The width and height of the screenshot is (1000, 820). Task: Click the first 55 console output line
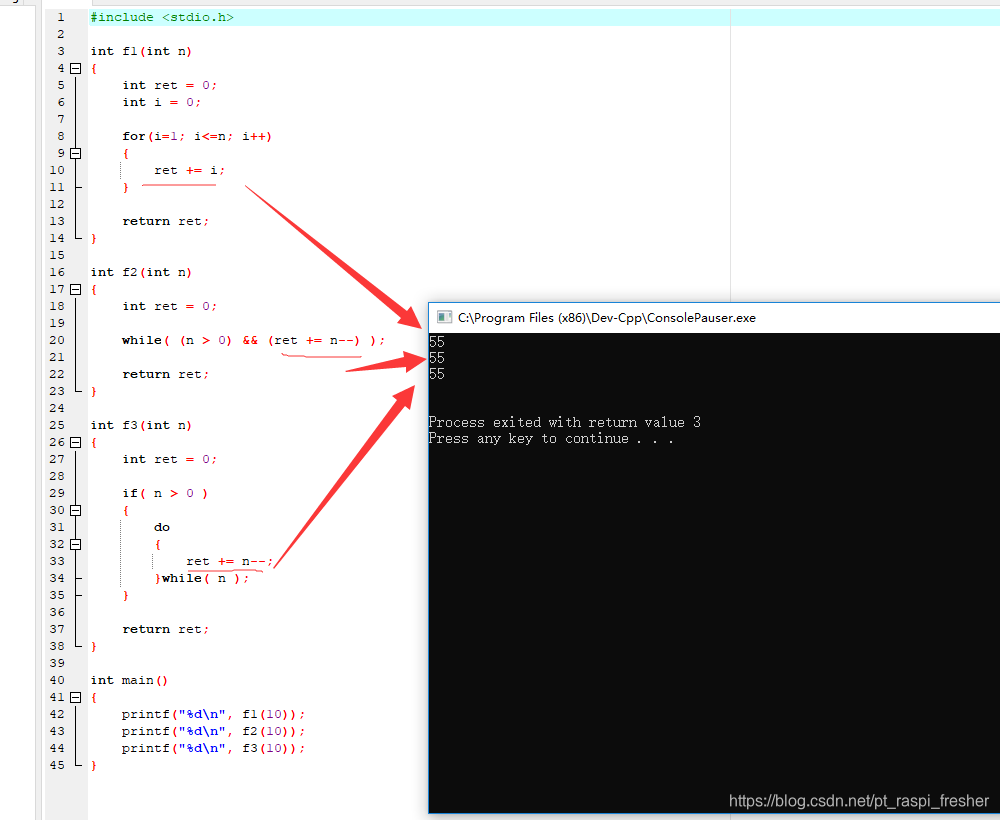point(437,342)
